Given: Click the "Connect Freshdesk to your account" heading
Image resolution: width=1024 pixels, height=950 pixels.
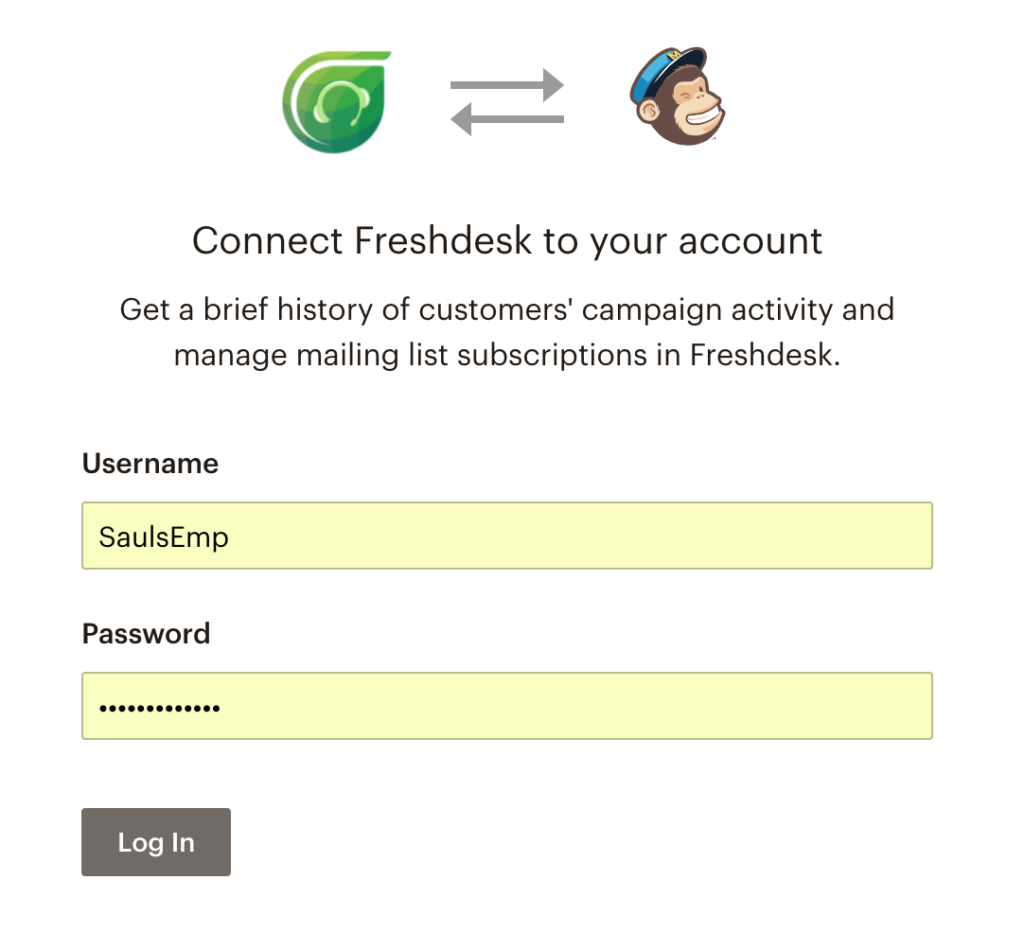Looking at the screenshot, I should [507, 241].
